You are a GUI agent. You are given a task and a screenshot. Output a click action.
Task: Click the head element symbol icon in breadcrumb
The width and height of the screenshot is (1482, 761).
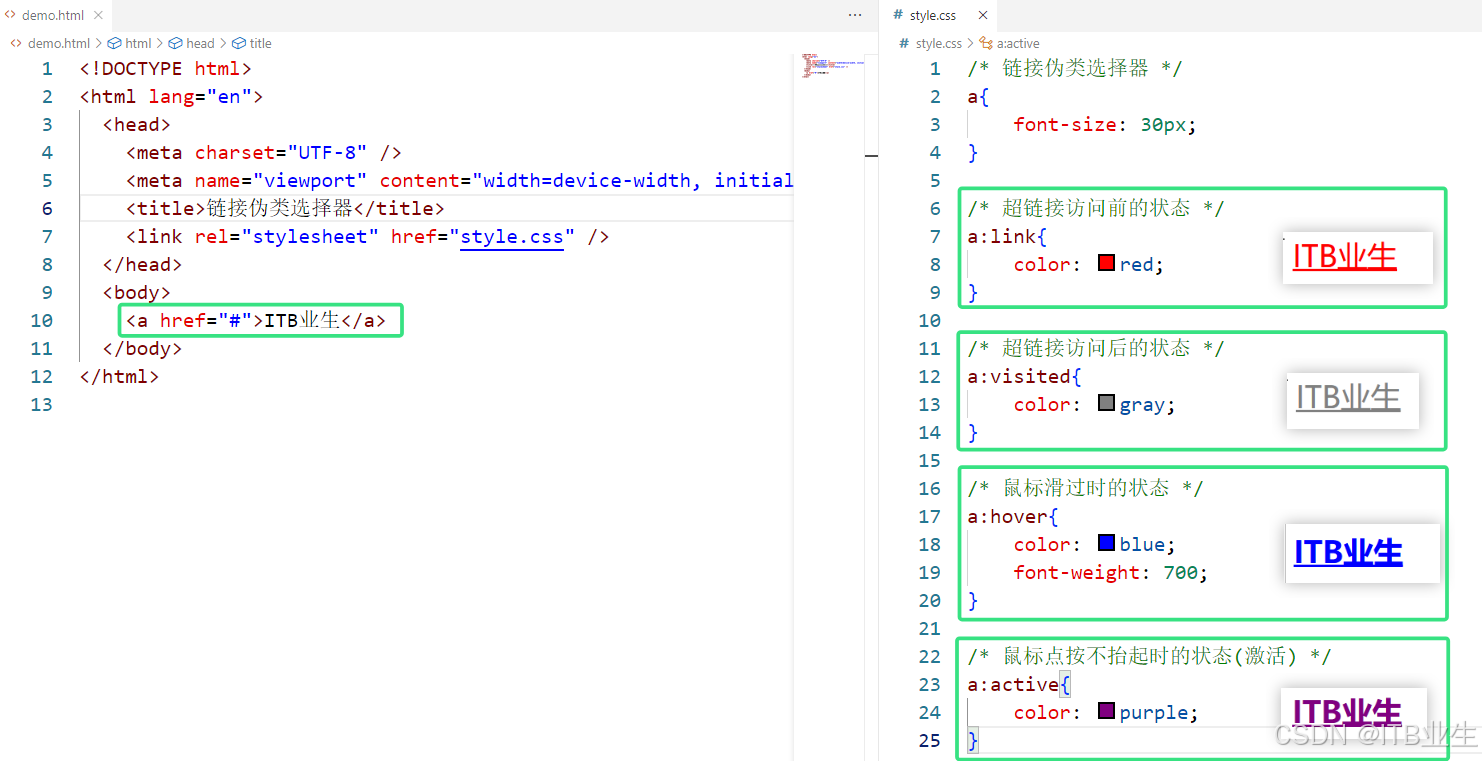pos(175,43)
